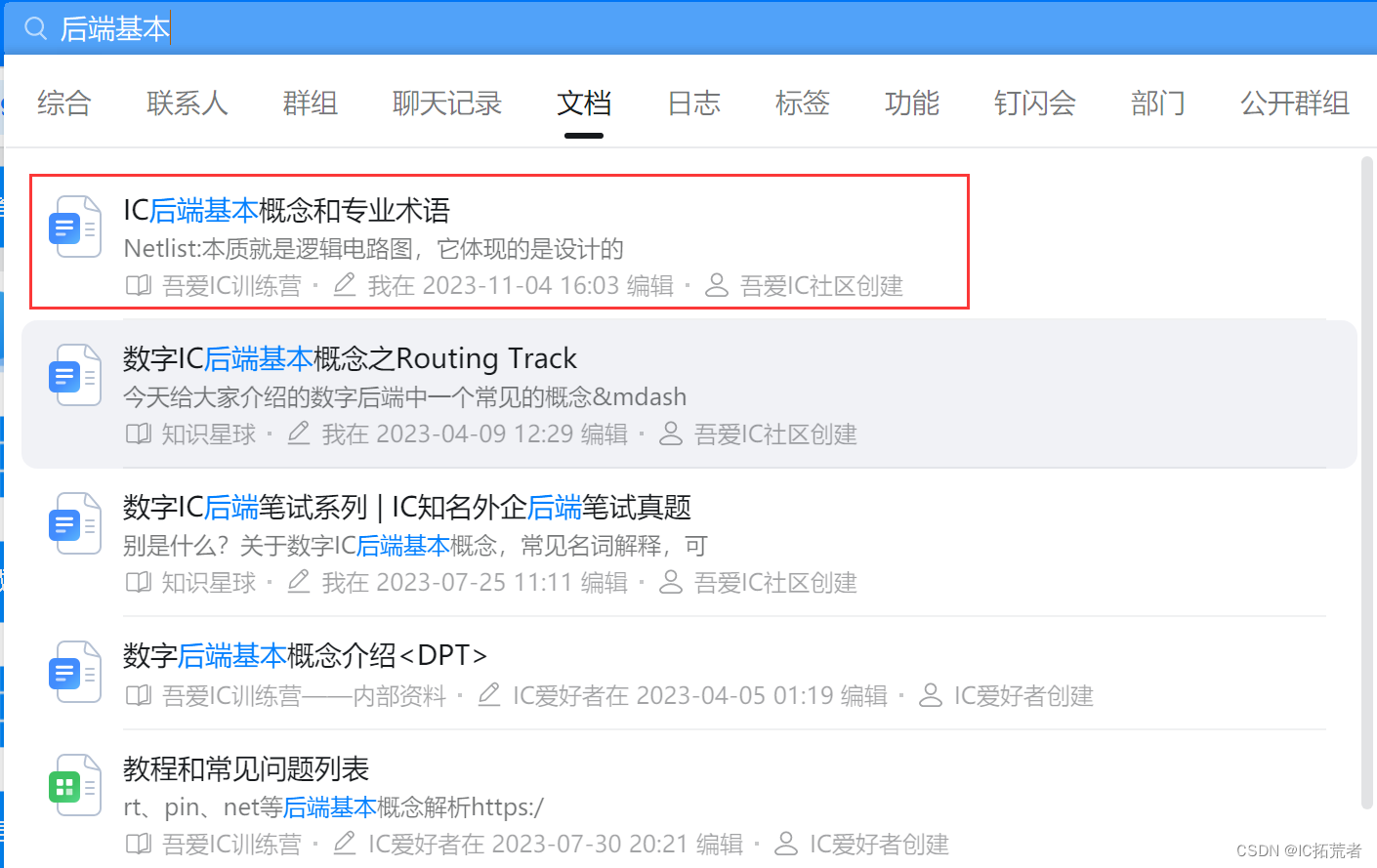Screen dimensions: 1377x868
Task: Select the 日志 tab
Action: pos(693,103)
